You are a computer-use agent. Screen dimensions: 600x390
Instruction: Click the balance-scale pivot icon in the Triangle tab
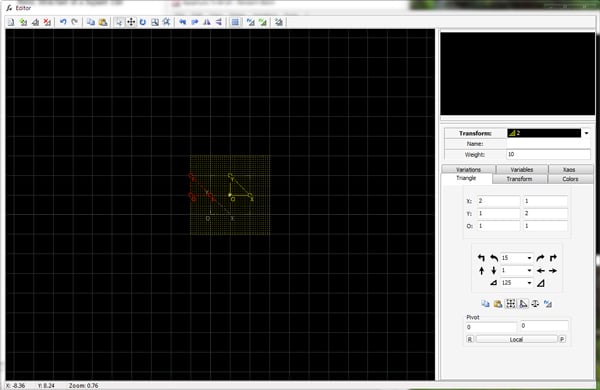tap(535, 304)
